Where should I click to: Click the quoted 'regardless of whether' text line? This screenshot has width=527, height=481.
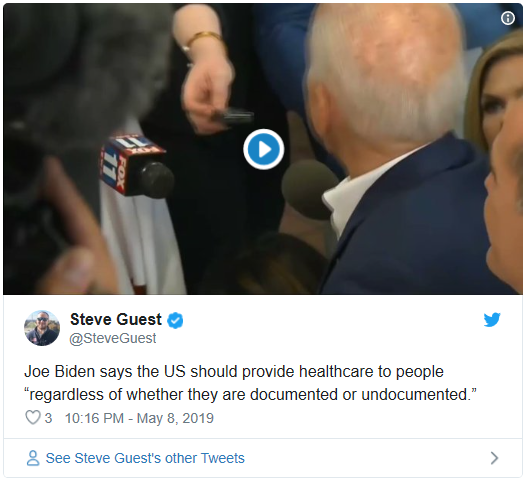point(250,394)
